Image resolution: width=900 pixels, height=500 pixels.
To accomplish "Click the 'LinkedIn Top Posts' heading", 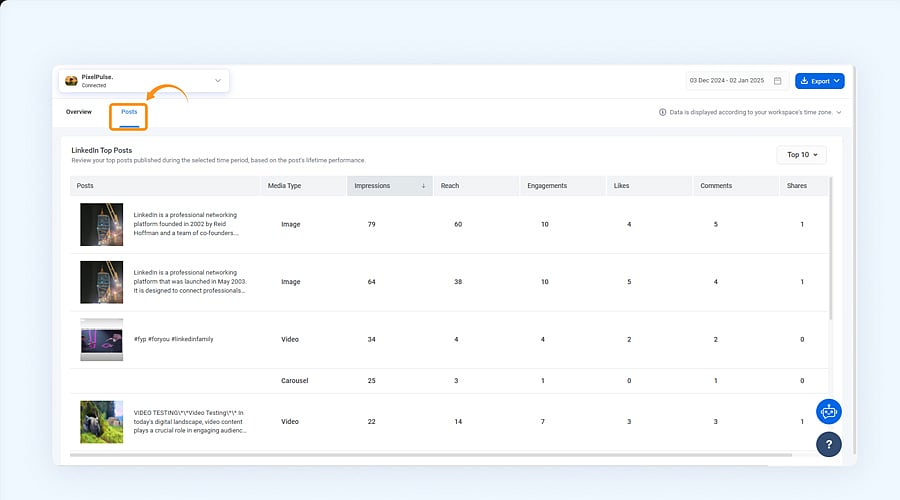I will [x=102, y=150].
